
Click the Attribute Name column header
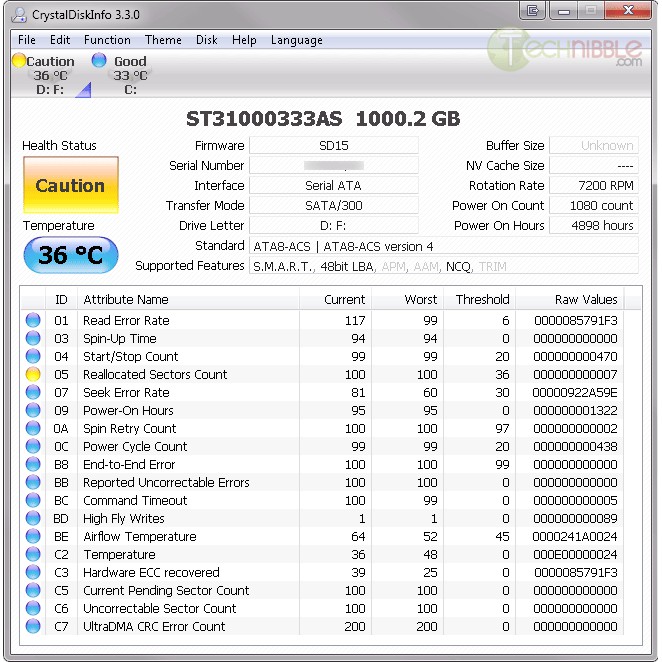[126, 299]
